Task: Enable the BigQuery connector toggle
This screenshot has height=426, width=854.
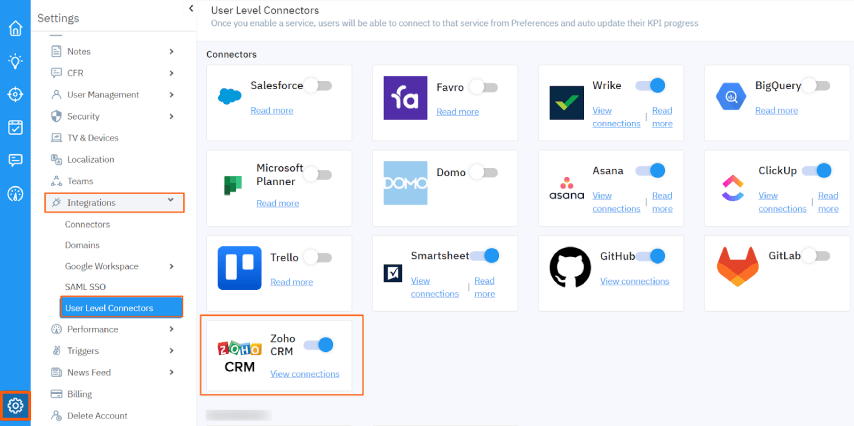Action: pos(816,85)
